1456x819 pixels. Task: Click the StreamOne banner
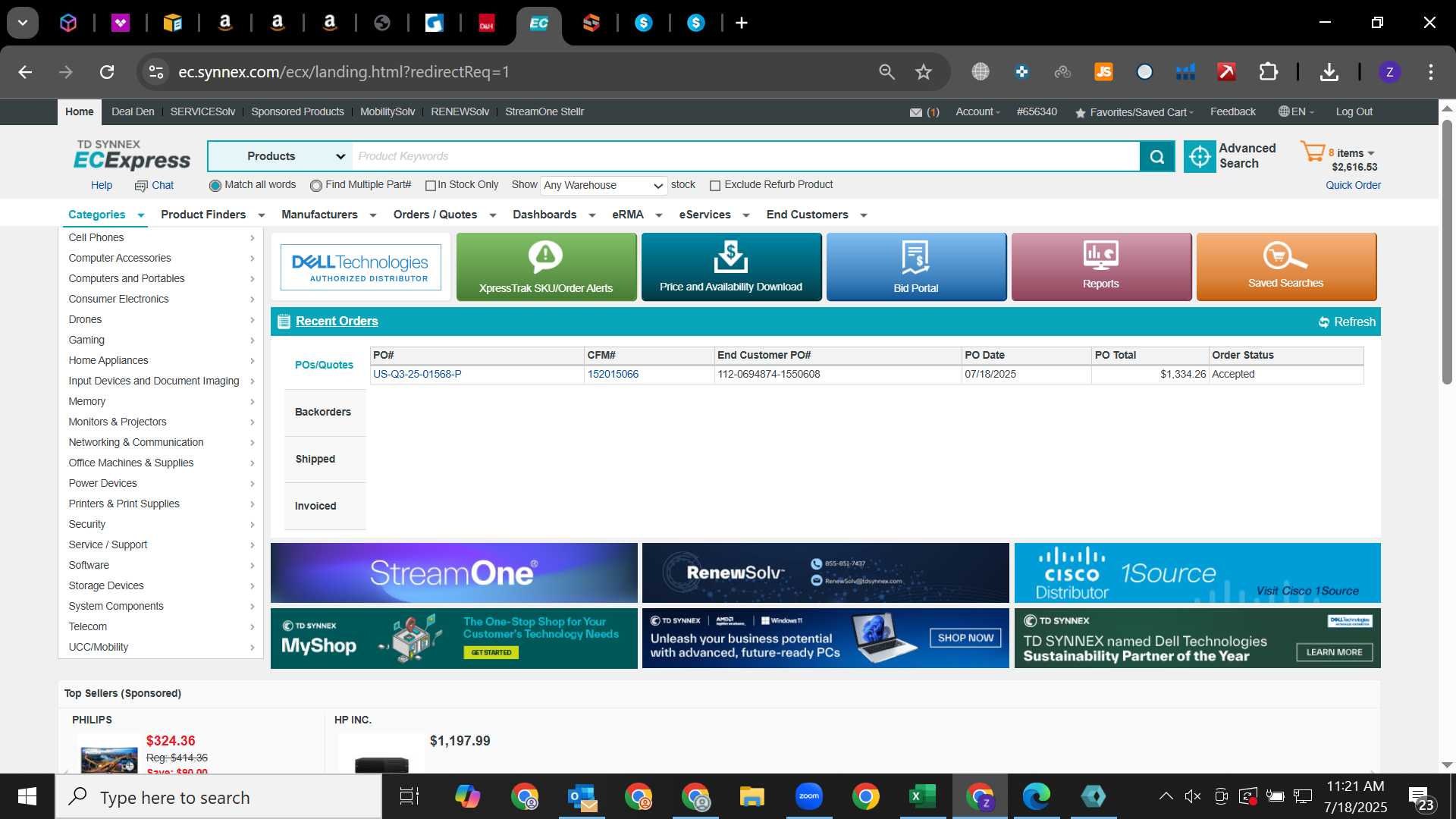coord(453,573)
